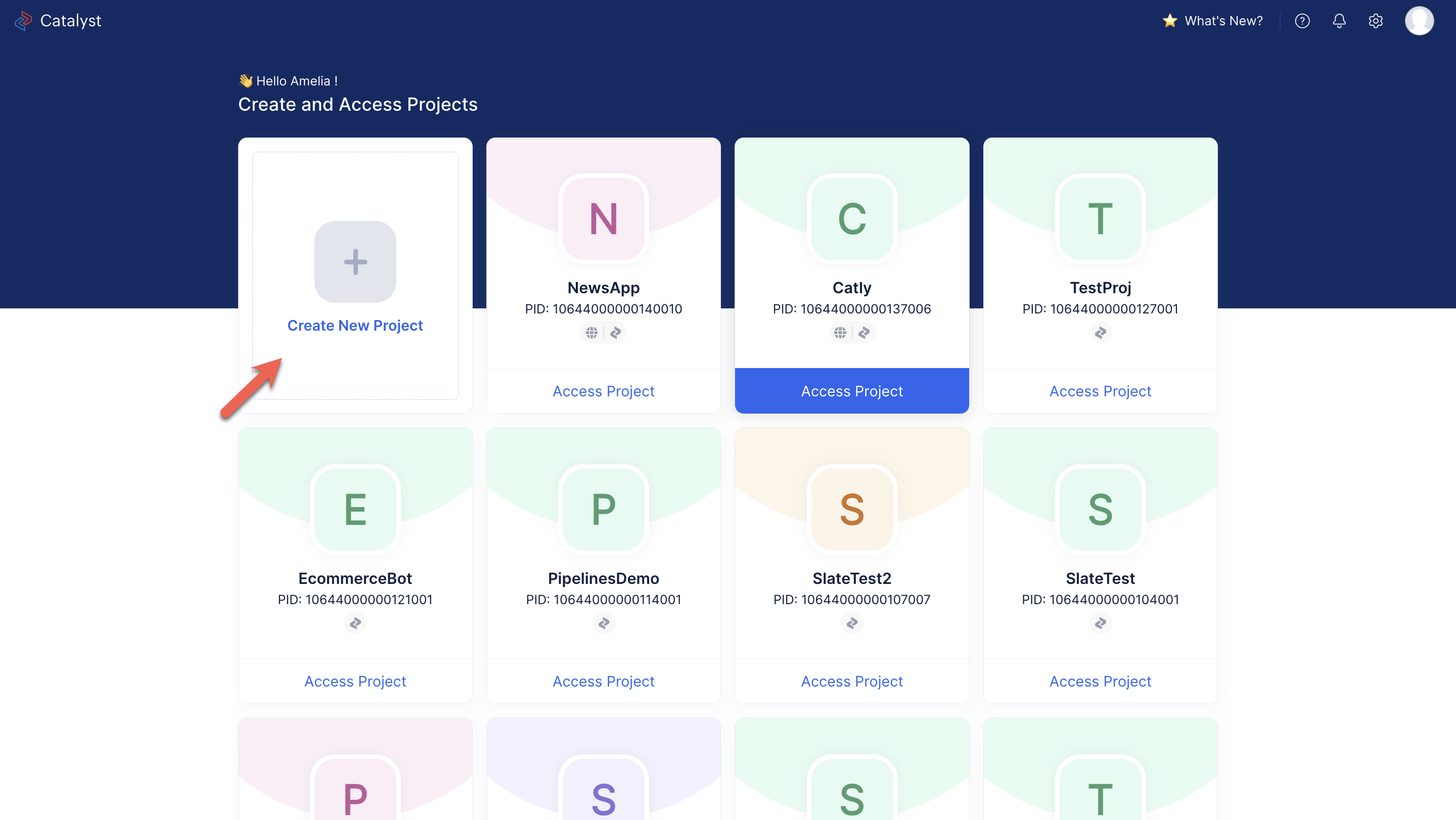This screenshot has width=1456, height=820.
Task: Click the pink letter P project card
Action: point(355,769)
